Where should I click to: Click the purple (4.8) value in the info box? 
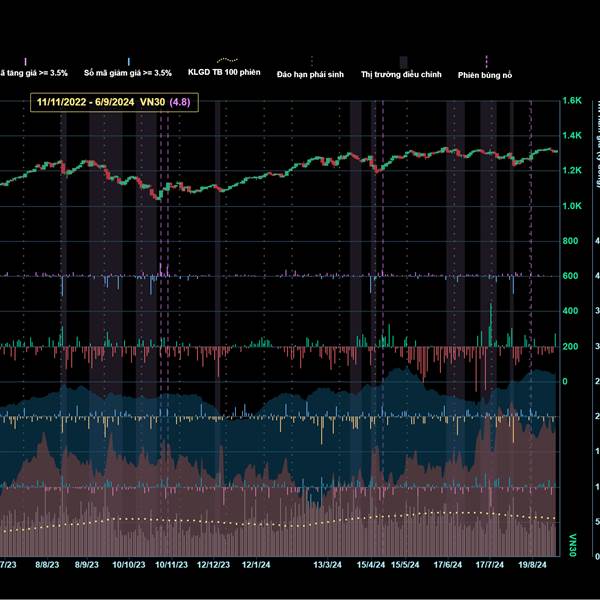178,101
